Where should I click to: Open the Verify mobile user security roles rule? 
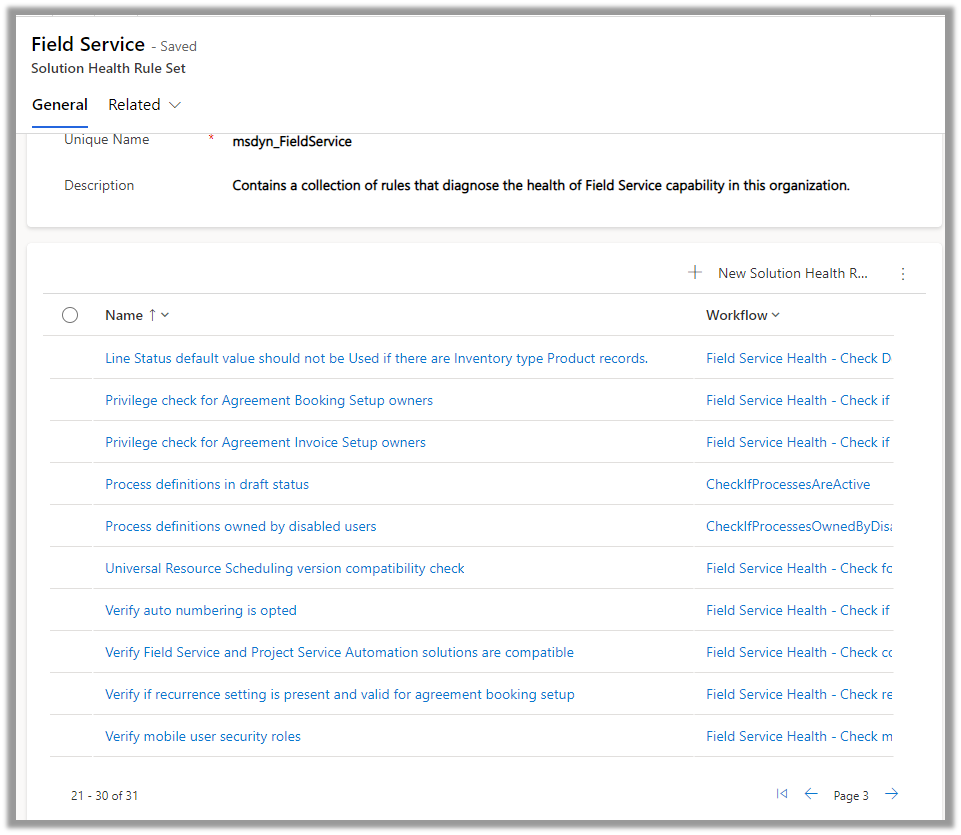click(x=203, y=736)
